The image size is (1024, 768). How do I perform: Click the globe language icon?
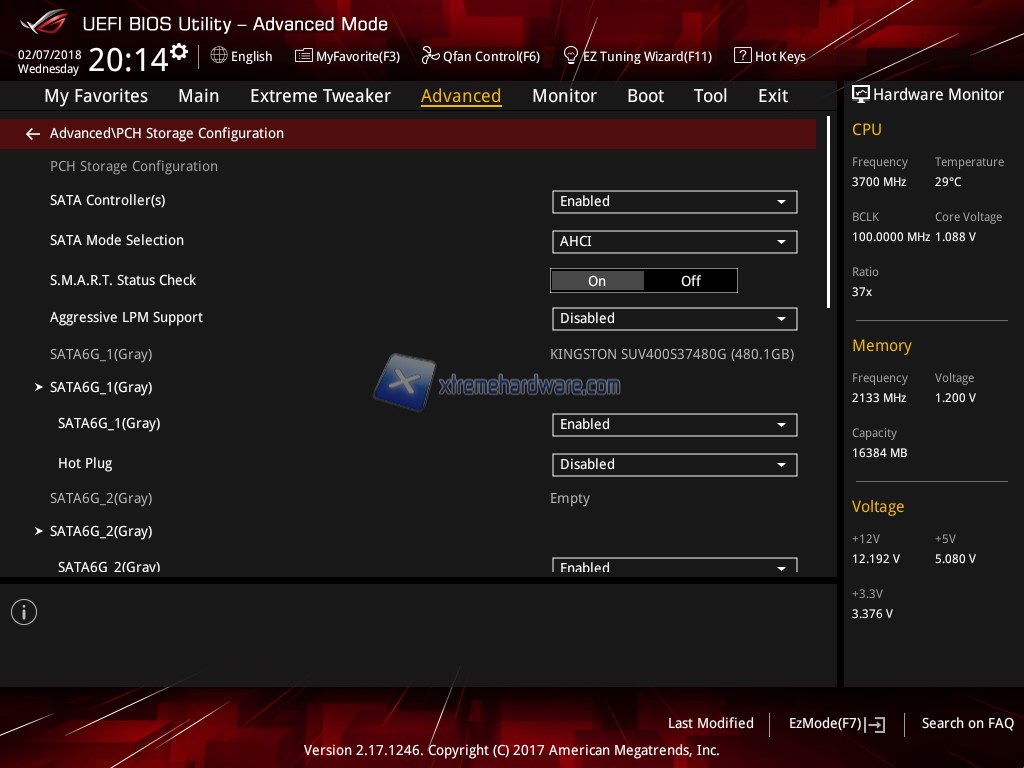coord(219,56)
